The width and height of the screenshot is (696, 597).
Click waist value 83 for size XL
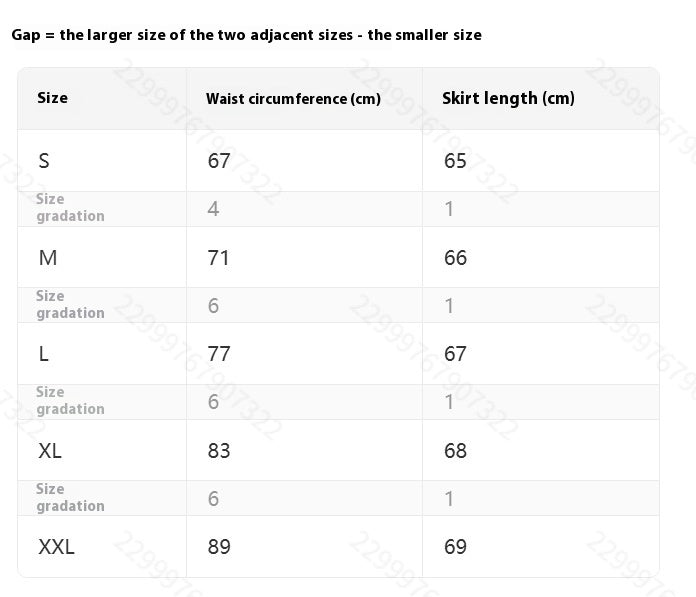219,451
